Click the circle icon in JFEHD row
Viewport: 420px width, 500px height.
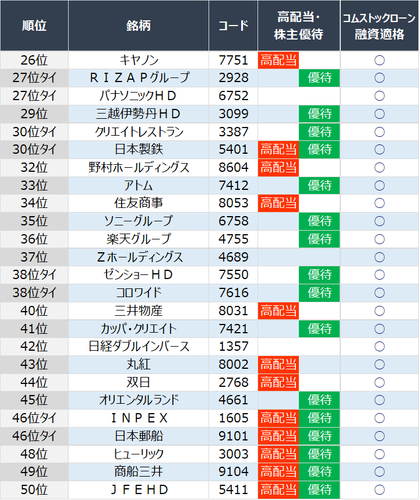pyautogui.click(x=379, y=490)
